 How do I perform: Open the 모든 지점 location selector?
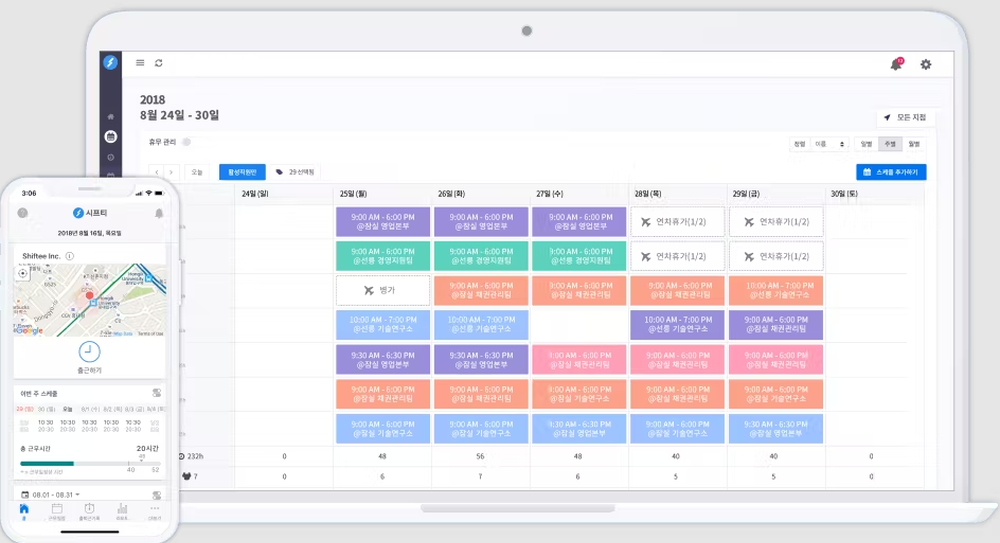(x=906, y=117)
